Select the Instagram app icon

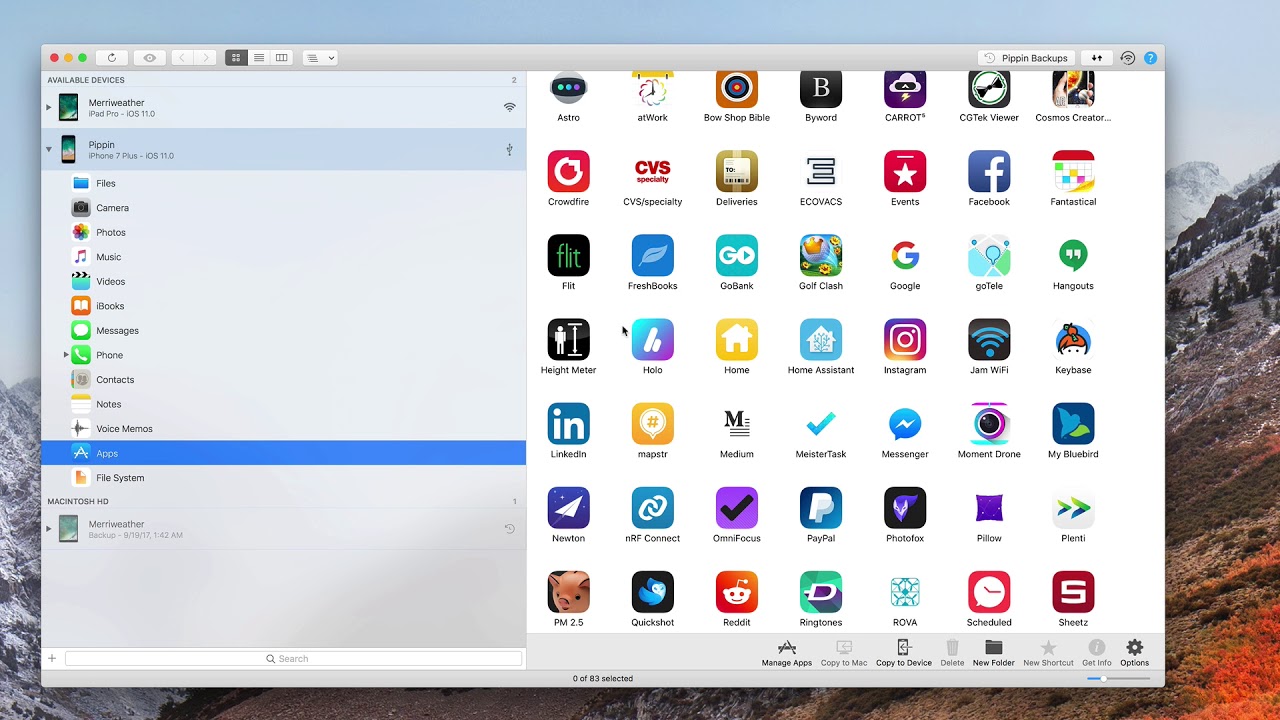(905, 339)
